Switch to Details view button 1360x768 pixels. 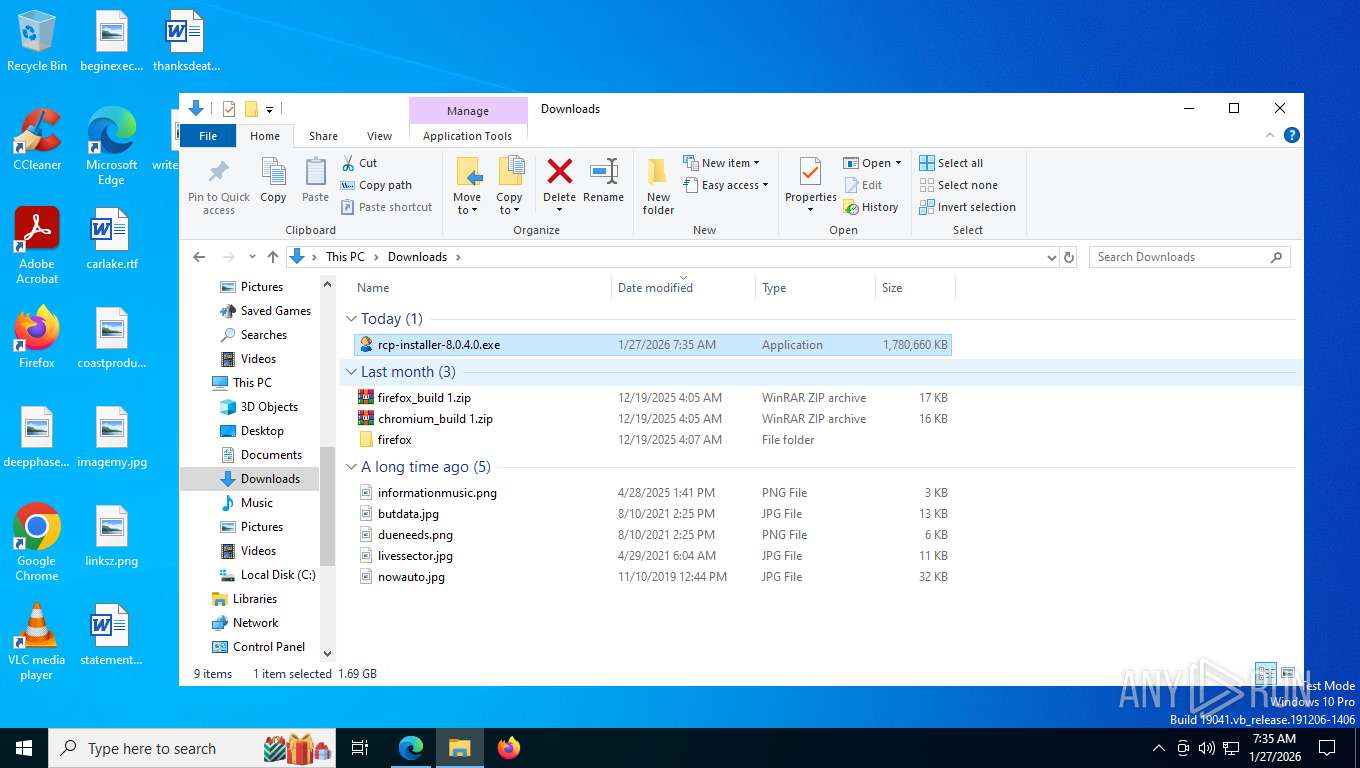point(1266,673)
